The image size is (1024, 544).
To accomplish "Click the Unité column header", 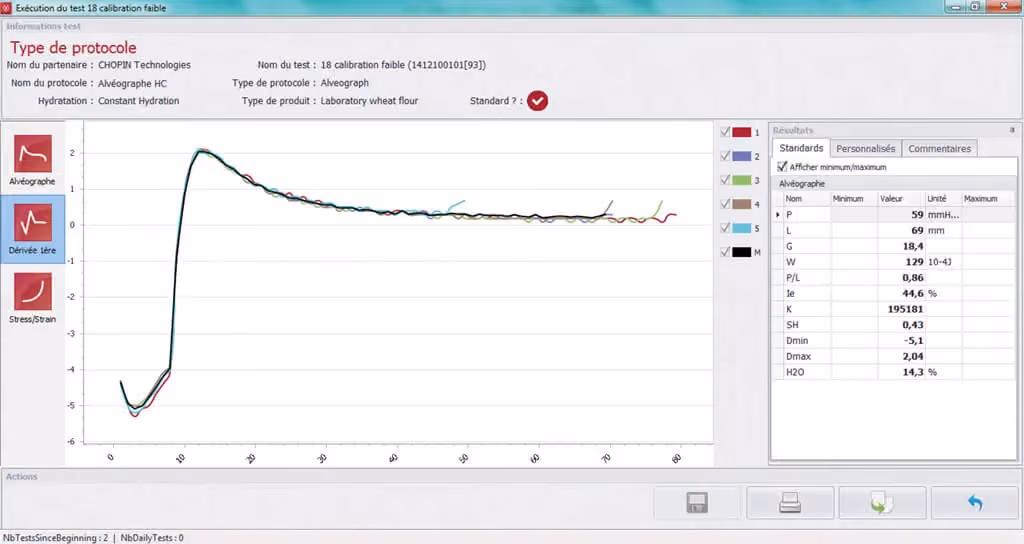I will (x=942, y=199).
